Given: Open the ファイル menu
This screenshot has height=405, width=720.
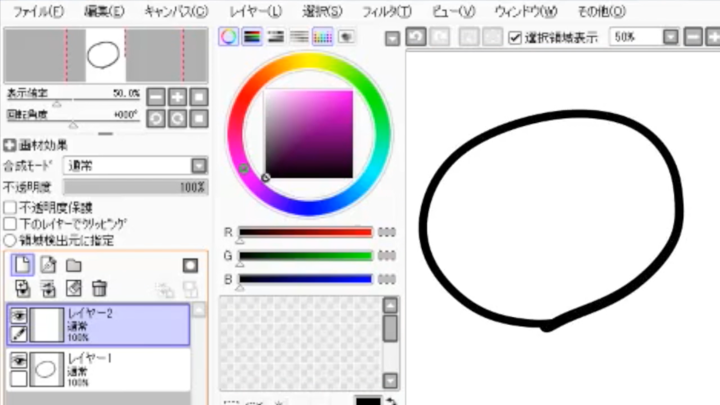Looking at the screenshot, I should 38,11.
